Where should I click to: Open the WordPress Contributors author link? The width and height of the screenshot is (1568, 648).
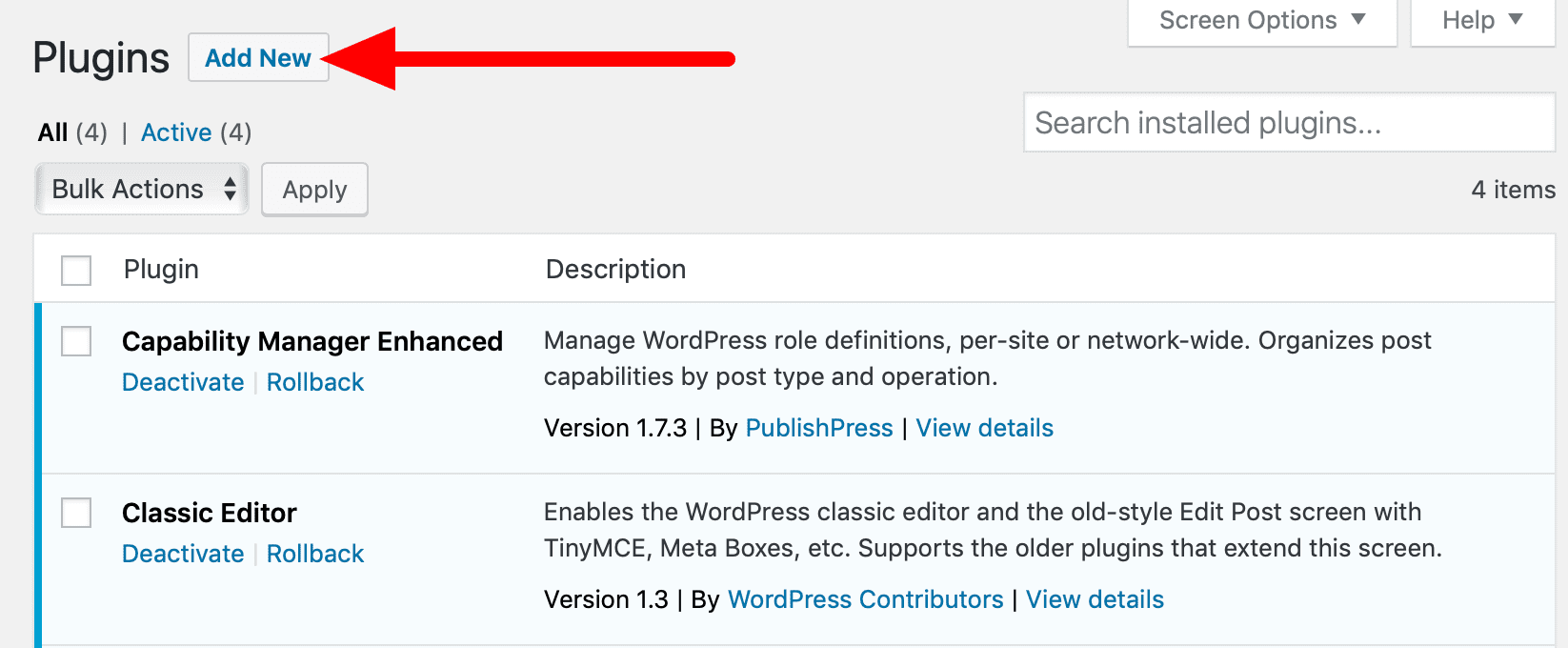865,599
